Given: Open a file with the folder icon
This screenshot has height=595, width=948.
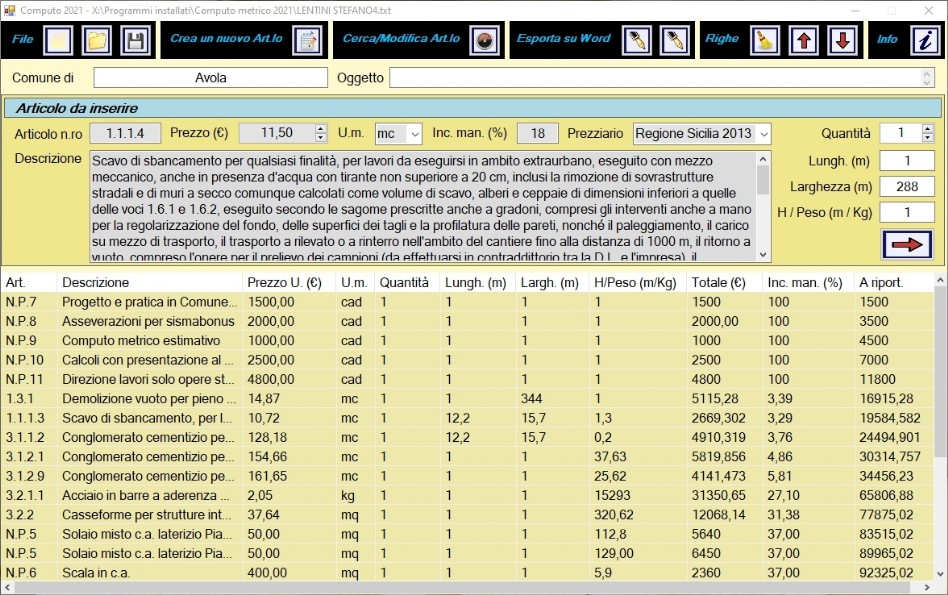Looking at the screenshot, I should pyautogui.click(x=97, y=41).
